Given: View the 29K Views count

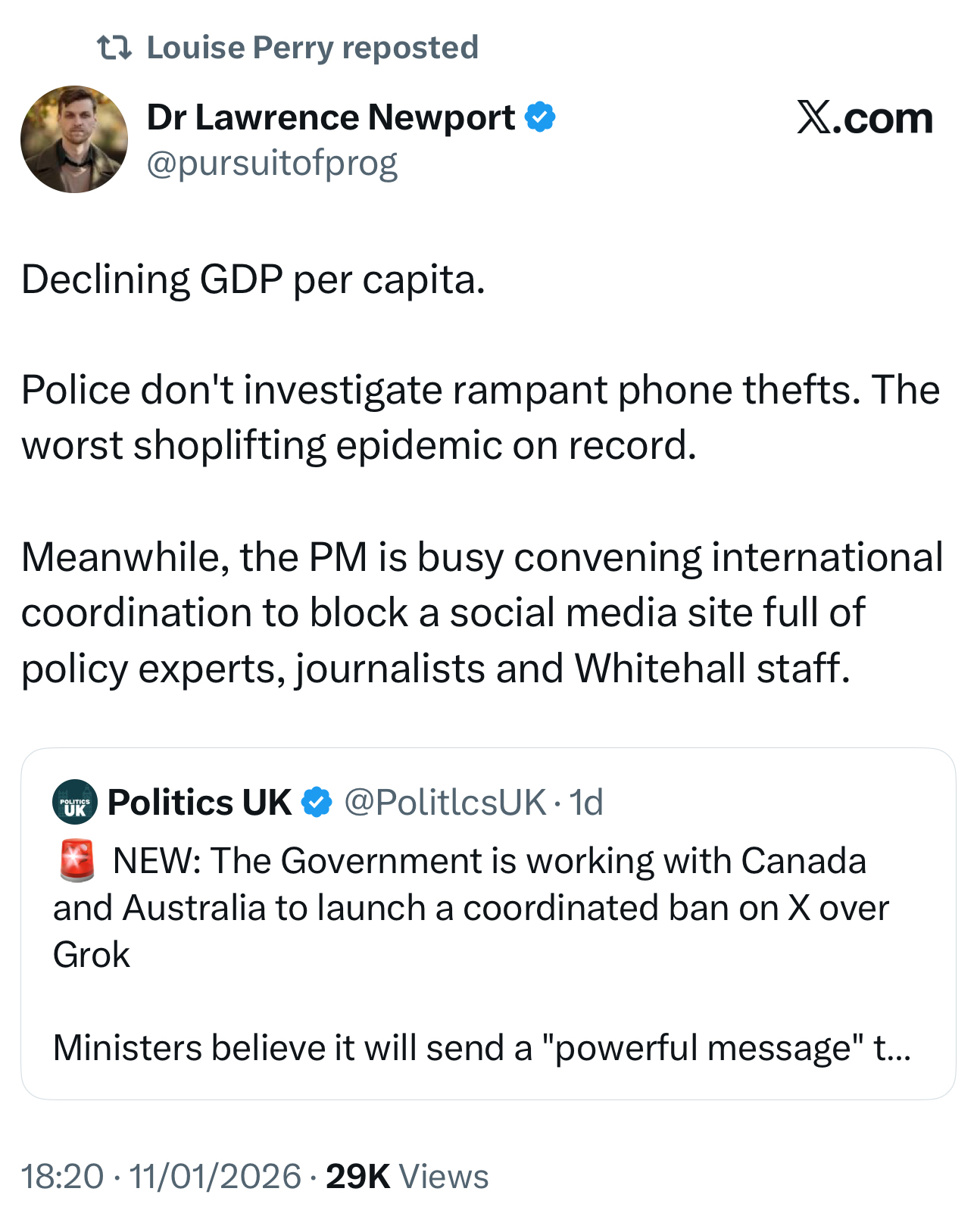Looking at the screenshot, I should coord(407,1177).
